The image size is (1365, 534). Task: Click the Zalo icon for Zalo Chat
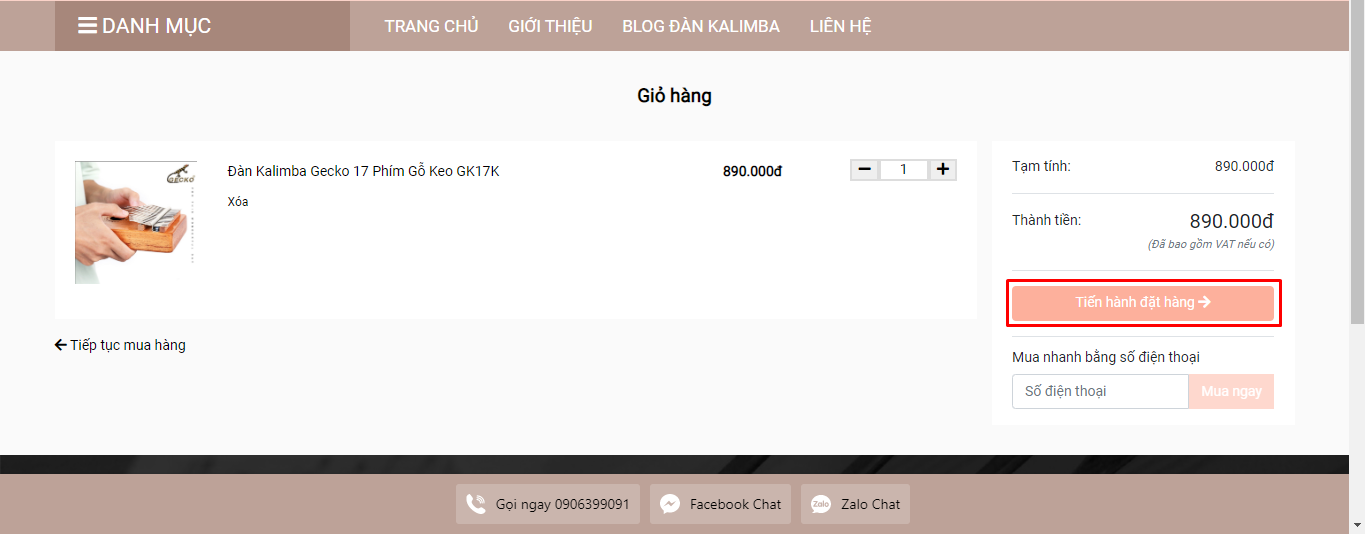point(821,504)
